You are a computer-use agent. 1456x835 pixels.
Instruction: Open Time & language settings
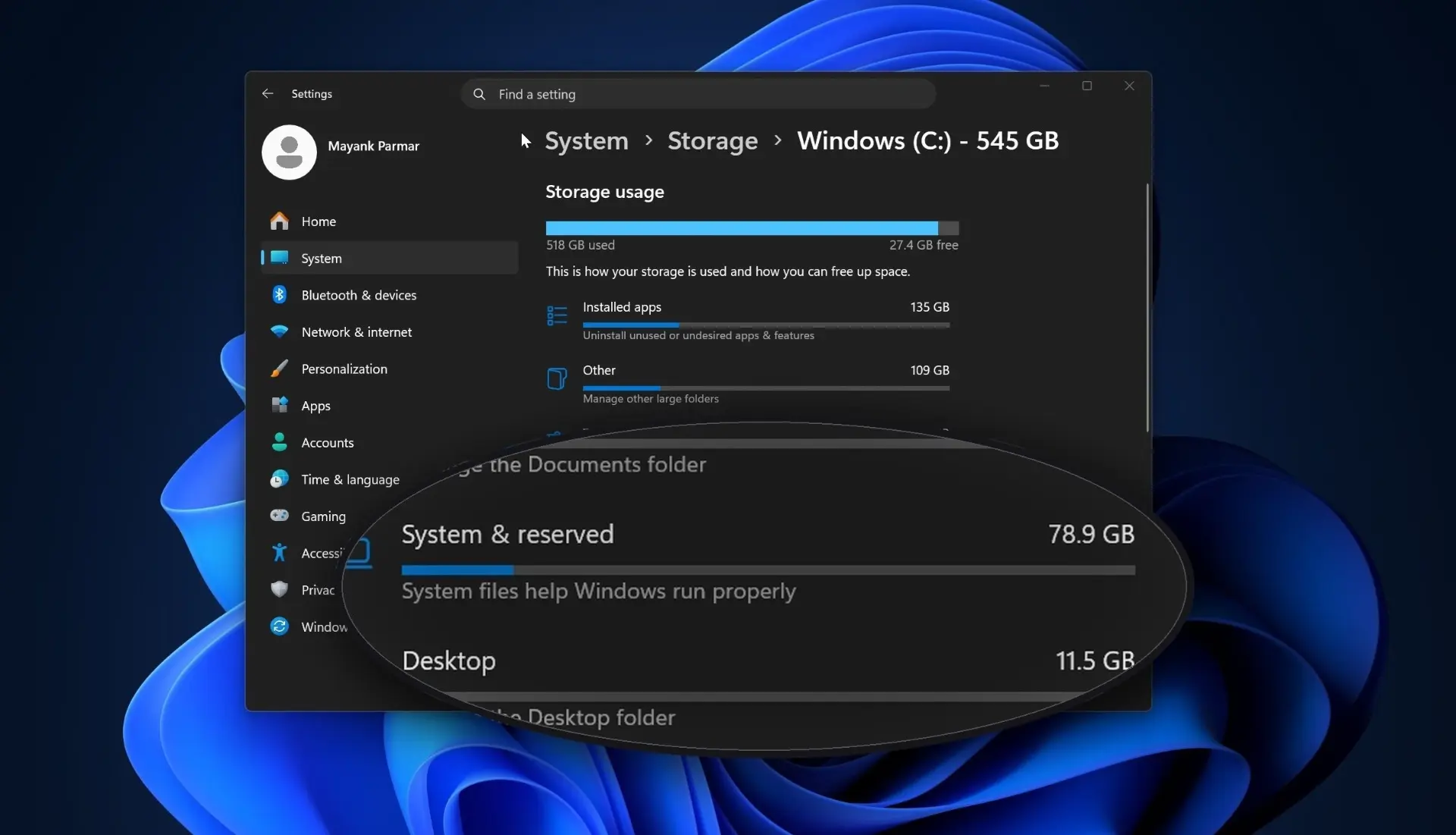pyautogui.click(x=350, y=479)
